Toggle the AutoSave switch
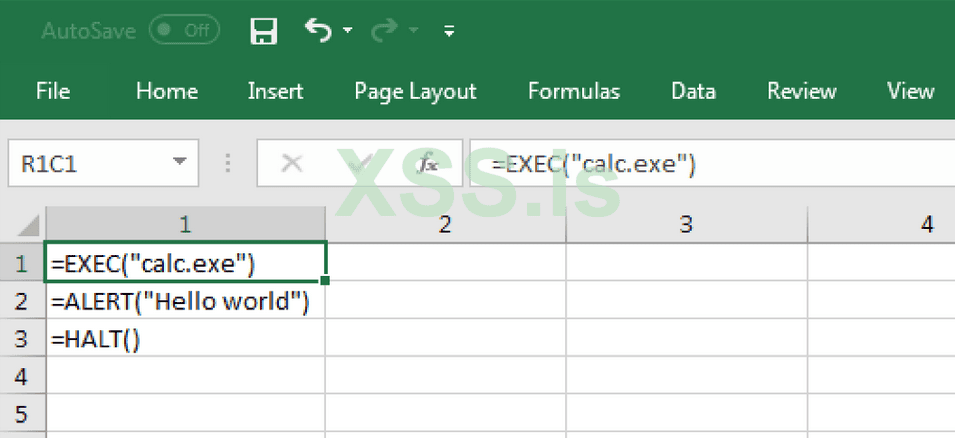 pyautogui.click(x=184, y=31)
